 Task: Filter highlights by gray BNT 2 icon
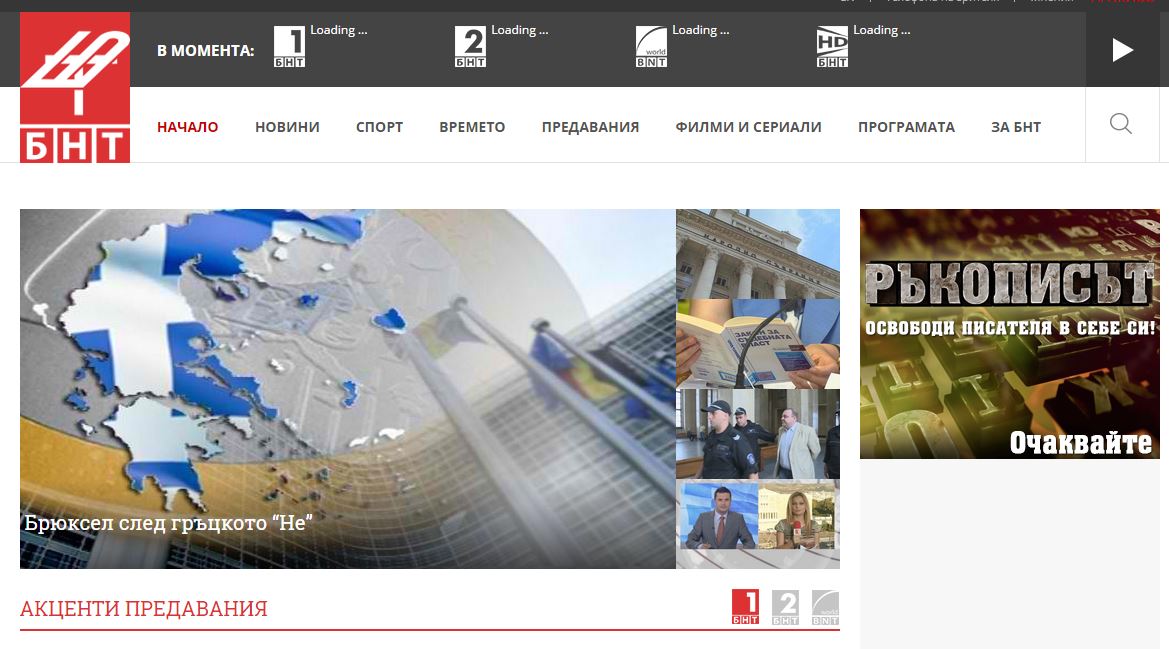[x=785, y=607]
